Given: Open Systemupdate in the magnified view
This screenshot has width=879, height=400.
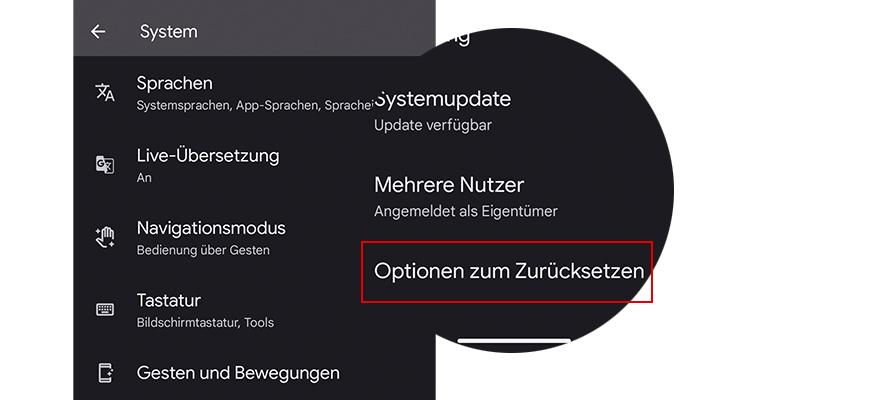Looking at the screenshot, I should (442, 99).
